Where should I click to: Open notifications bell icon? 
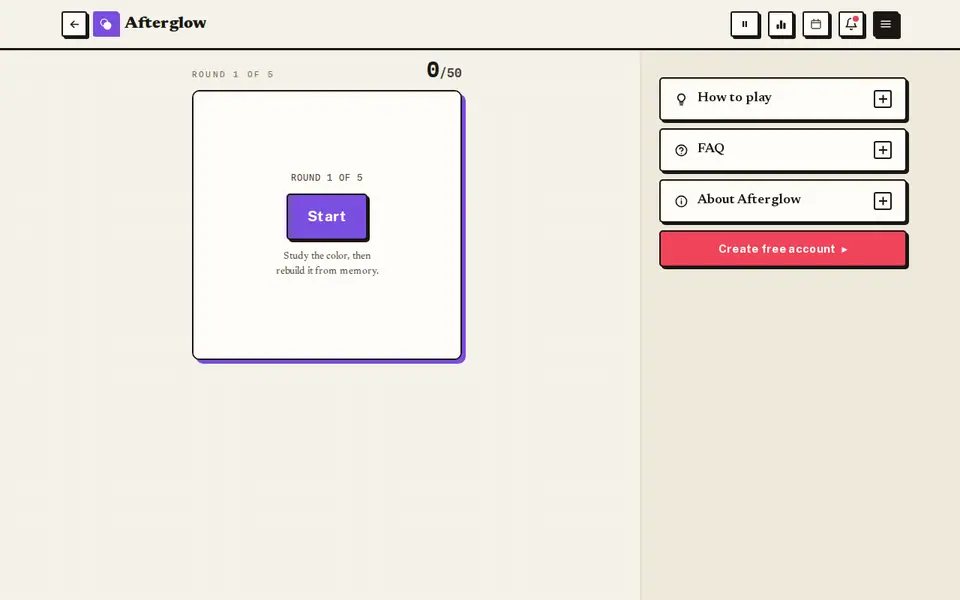[851, 24]
